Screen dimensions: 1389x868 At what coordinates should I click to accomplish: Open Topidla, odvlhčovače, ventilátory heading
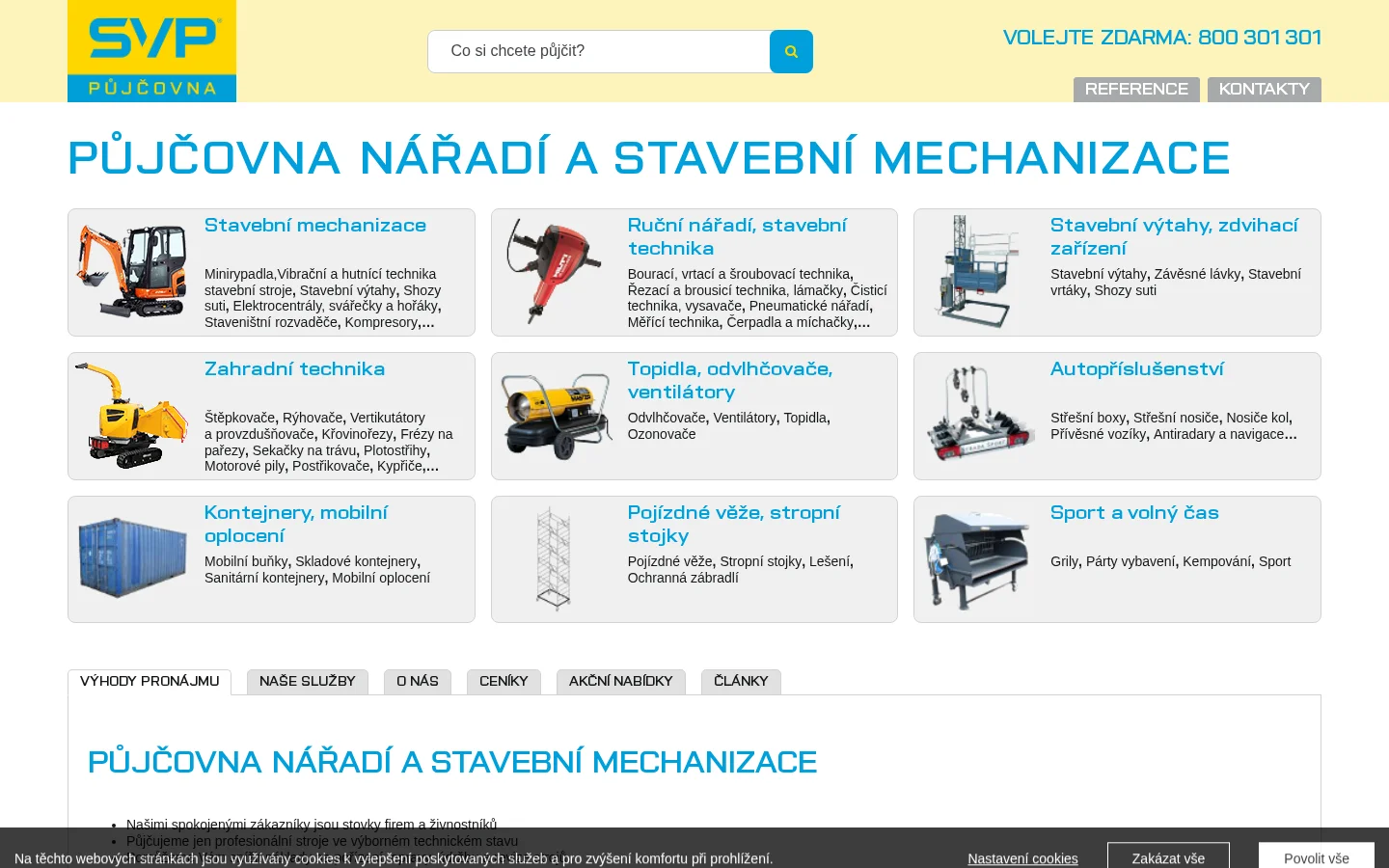[729, 380]
